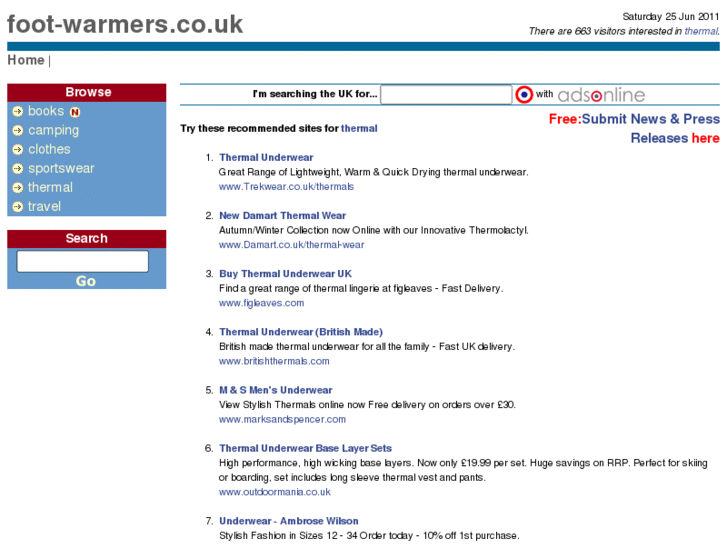Browse the books category
This screenshot has height=545, width=727.
point(46,111)
